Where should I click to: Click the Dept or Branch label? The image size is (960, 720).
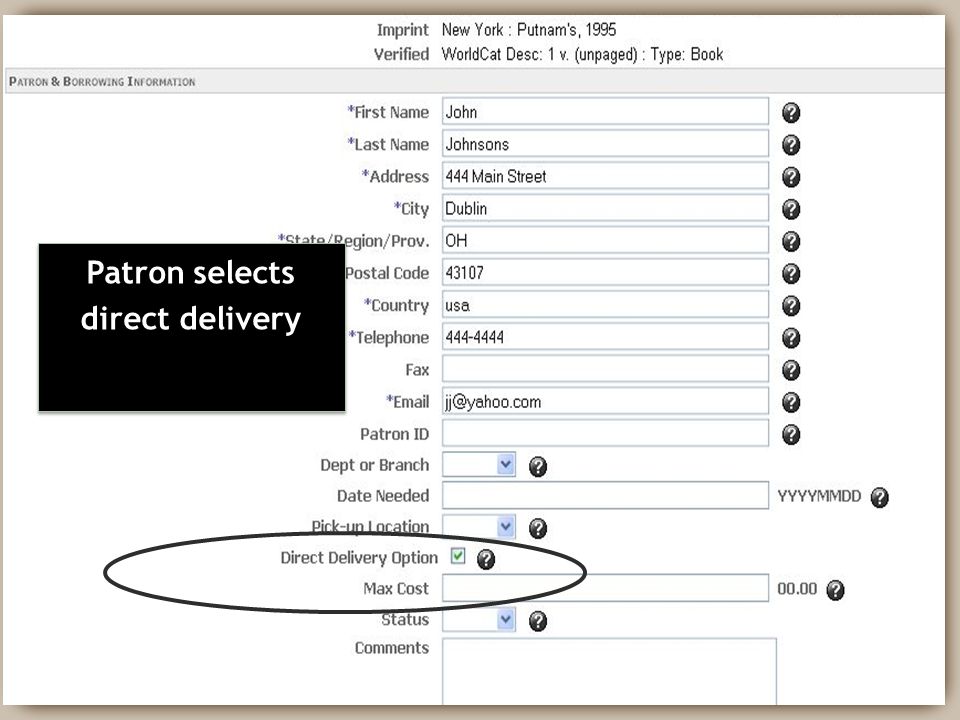[375, 465]
